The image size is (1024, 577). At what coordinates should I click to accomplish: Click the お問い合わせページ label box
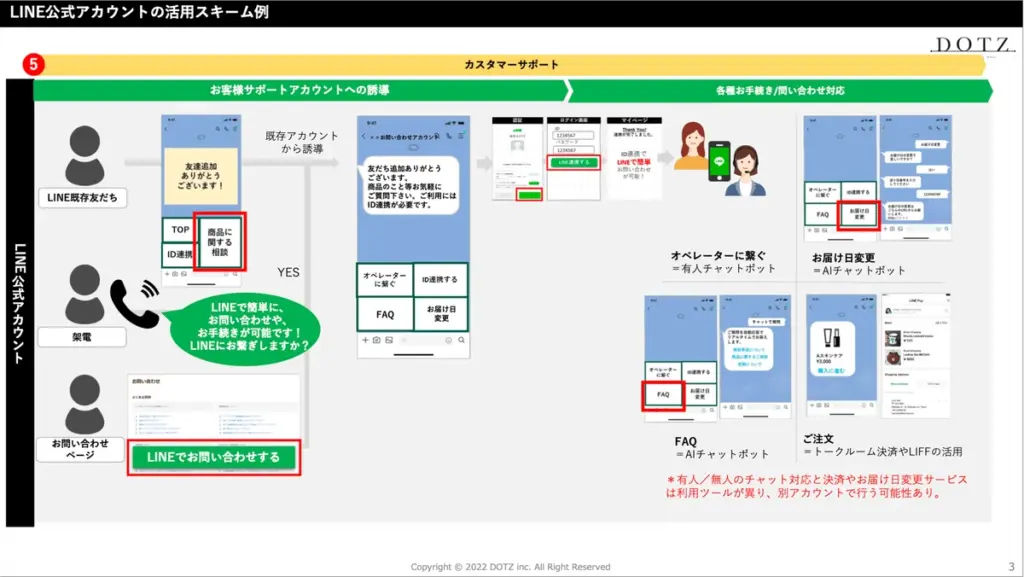[x=80, y=449]
